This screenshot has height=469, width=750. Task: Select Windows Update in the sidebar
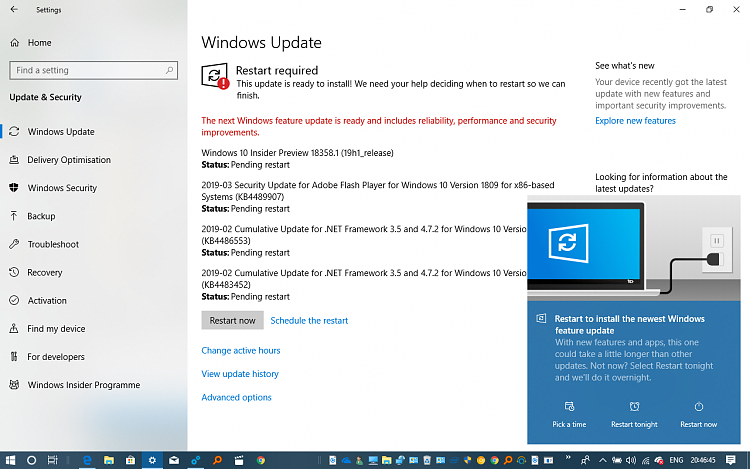[x=61, y=131]
